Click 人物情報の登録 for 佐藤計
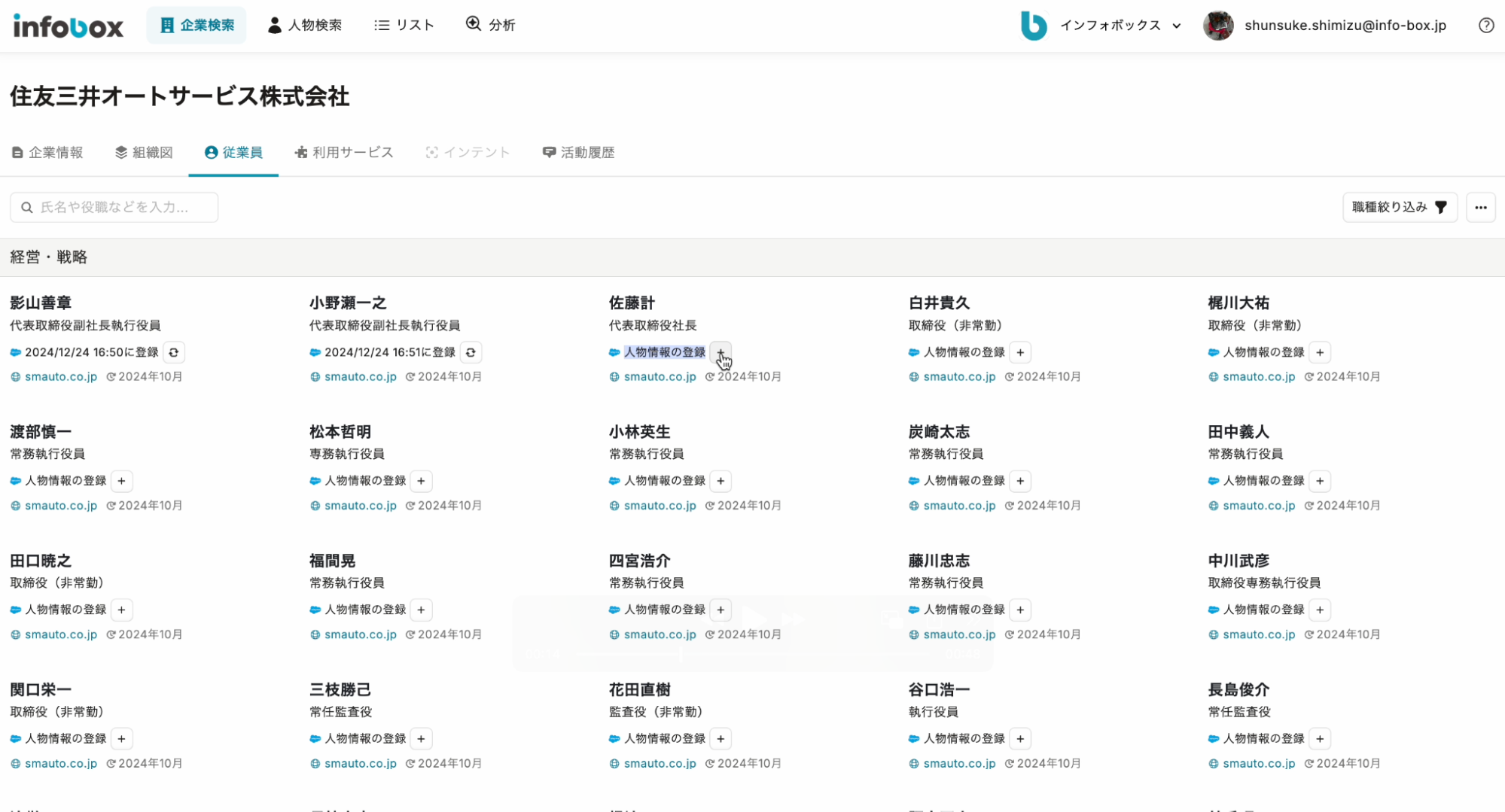The image size is (1505, 812). [665, 352]
